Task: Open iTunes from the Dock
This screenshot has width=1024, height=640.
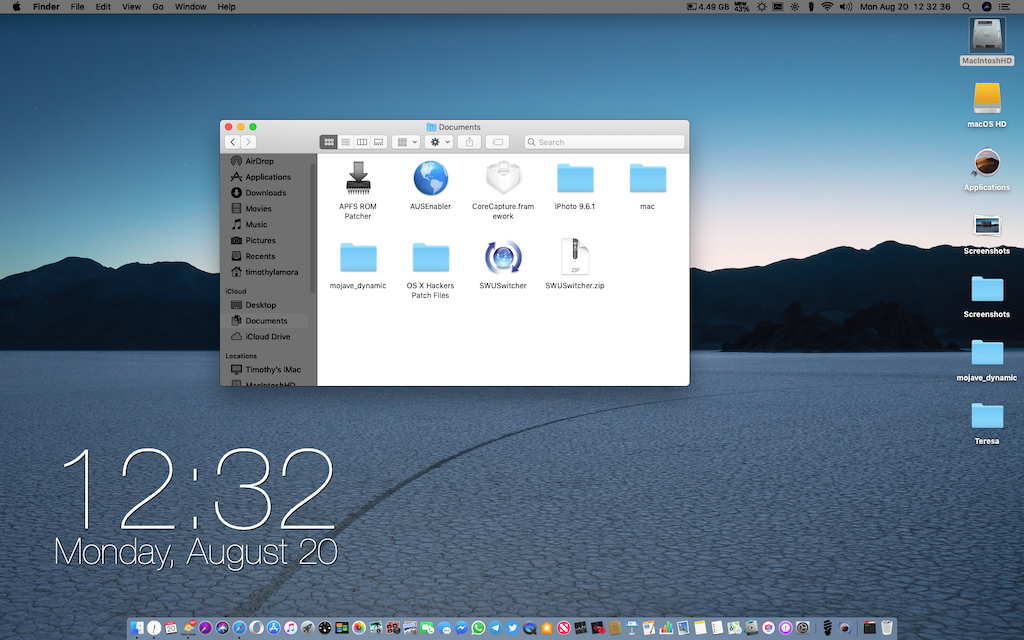Action: point(290,628)
